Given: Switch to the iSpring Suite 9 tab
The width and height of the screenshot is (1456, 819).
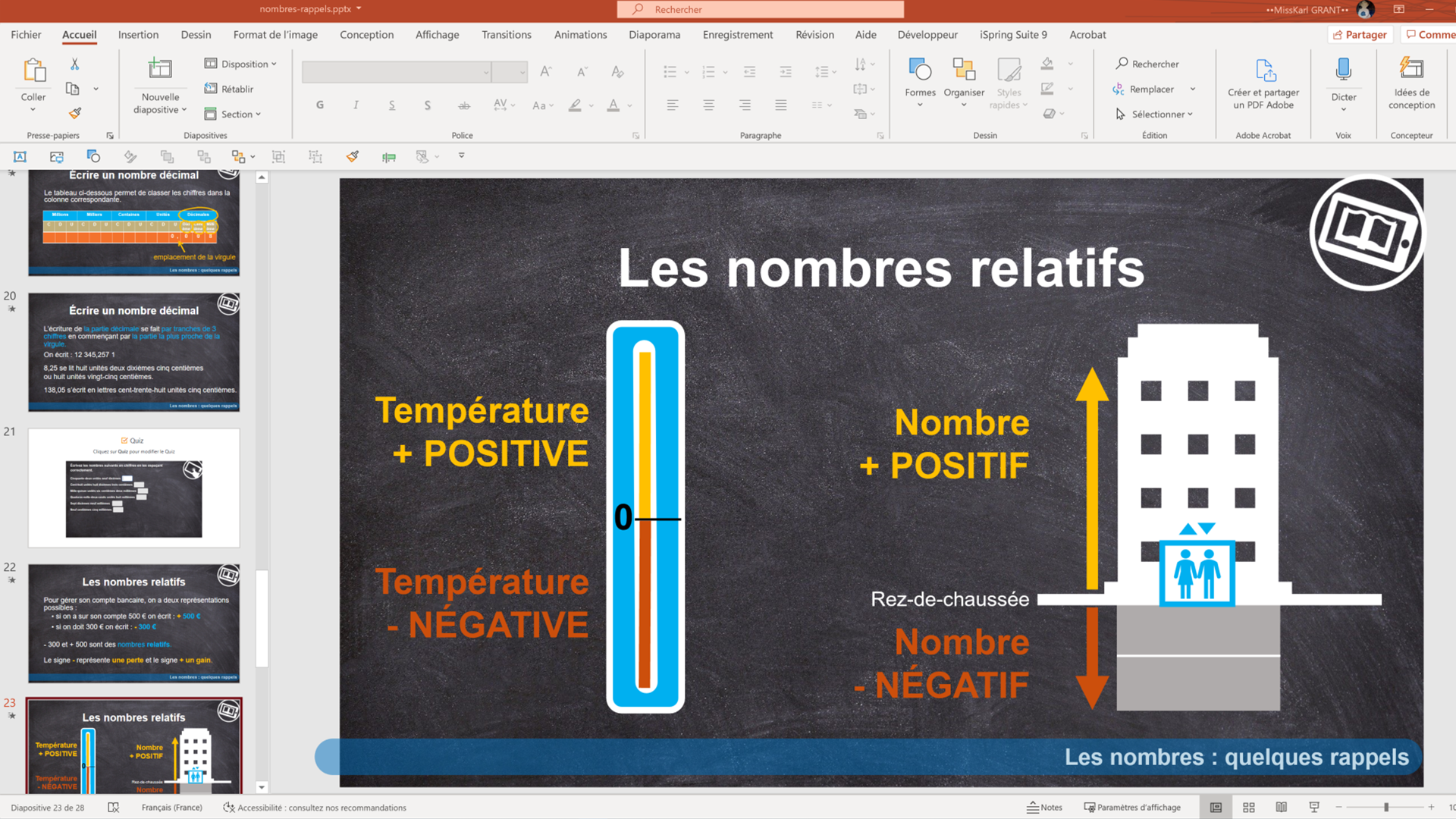Looking at the screenshot, I should 1013,35.
